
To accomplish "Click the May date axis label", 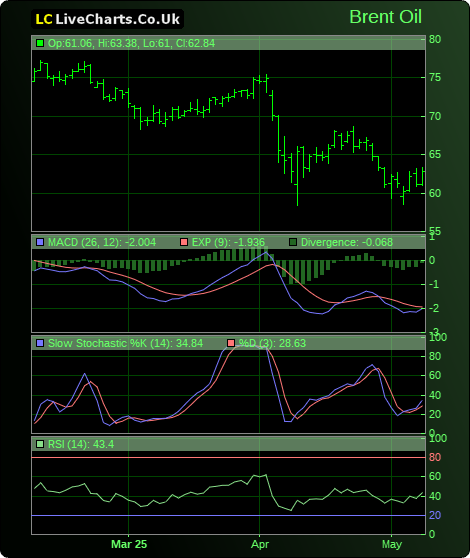I will coord(392,544).
